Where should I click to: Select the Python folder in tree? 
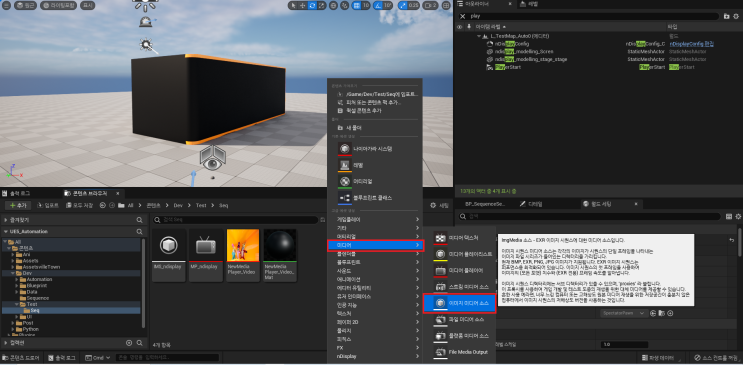point(30,329)
